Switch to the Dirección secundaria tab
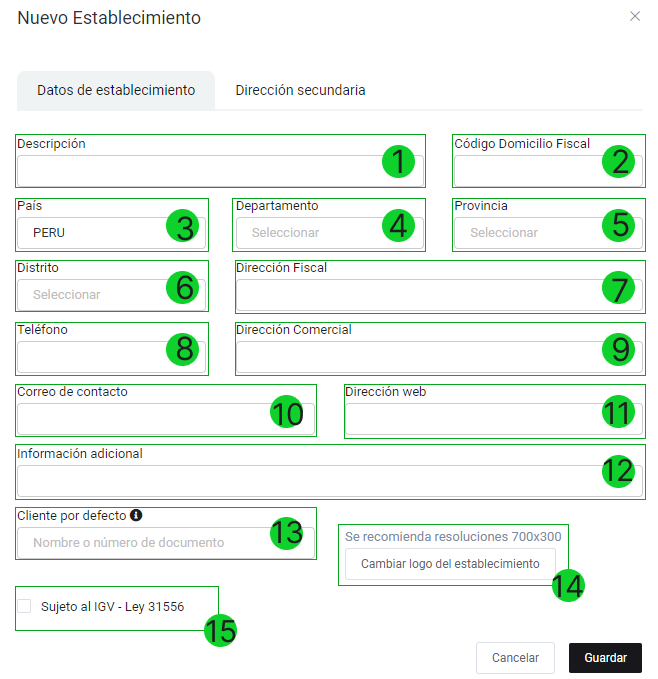The width and height of the screenshot is (658, 679). point(300,90)
